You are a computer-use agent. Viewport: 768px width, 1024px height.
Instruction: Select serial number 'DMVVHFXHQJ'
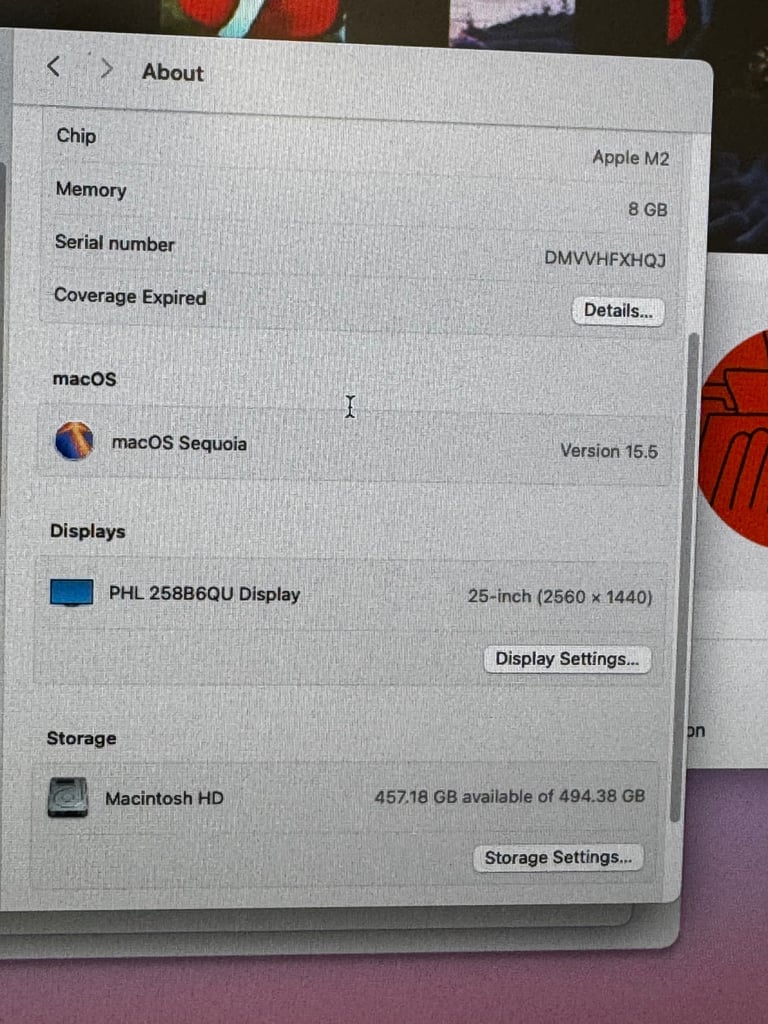click(x=605, y=259)
